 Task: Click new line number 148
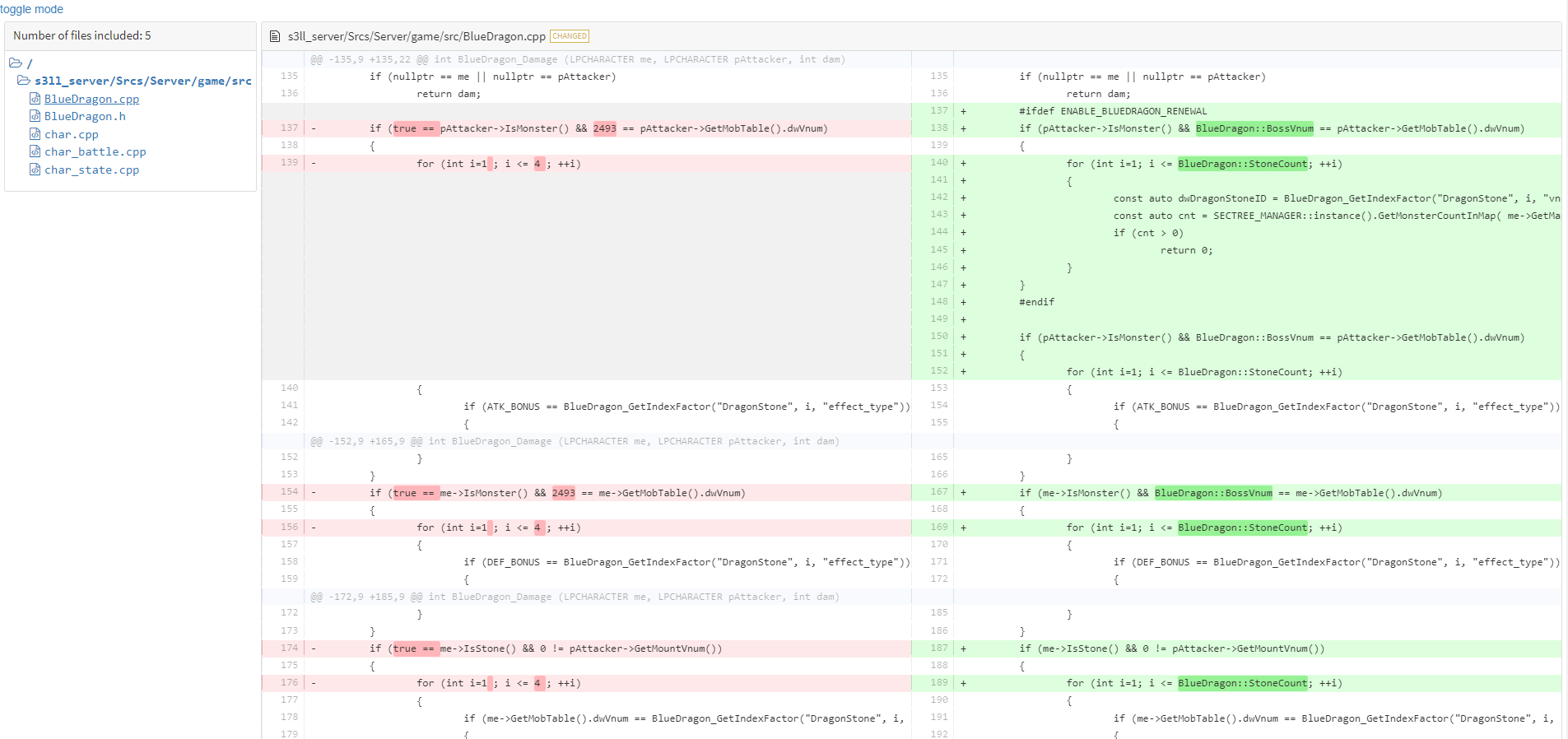939,302
